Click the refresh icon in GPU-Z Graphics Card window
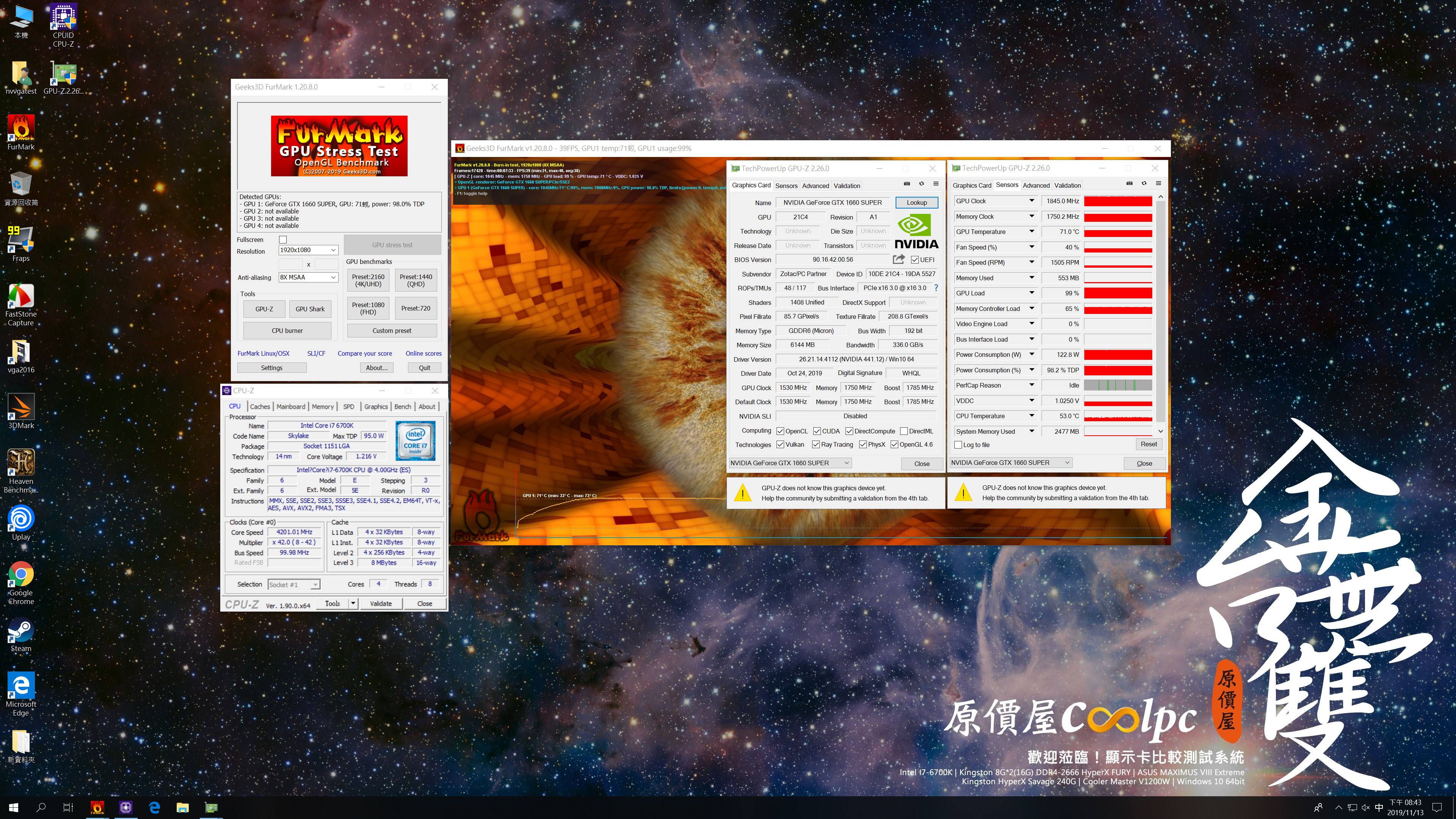The image size is (1456, 819). coord(921,184)
